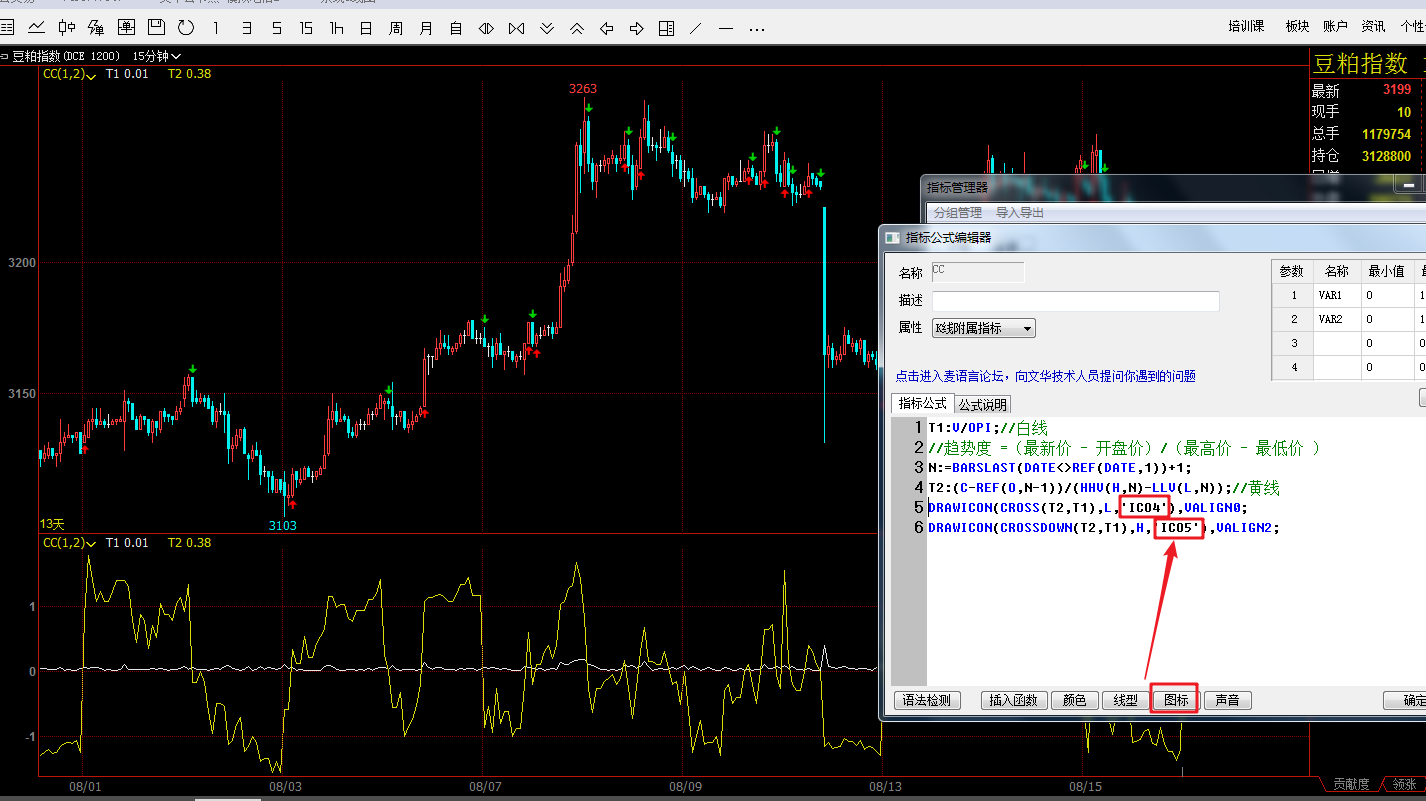Open the 属性 K线附属指标 combo box
The image size is (1426, 801).
coord(983,328)
